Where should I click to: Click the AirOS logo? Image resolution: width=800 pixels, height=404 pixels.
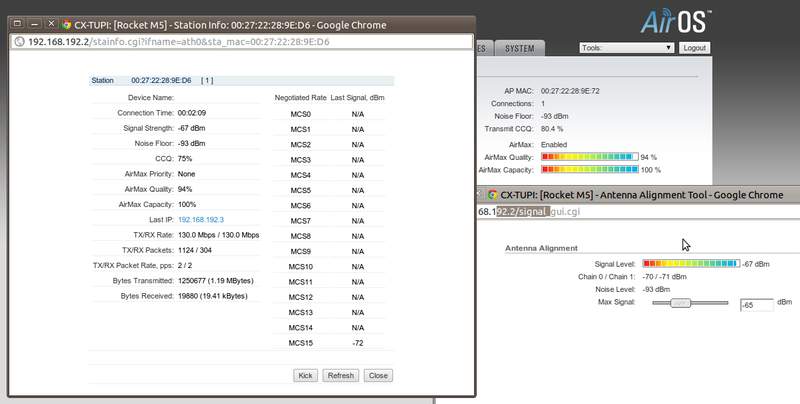676,22
